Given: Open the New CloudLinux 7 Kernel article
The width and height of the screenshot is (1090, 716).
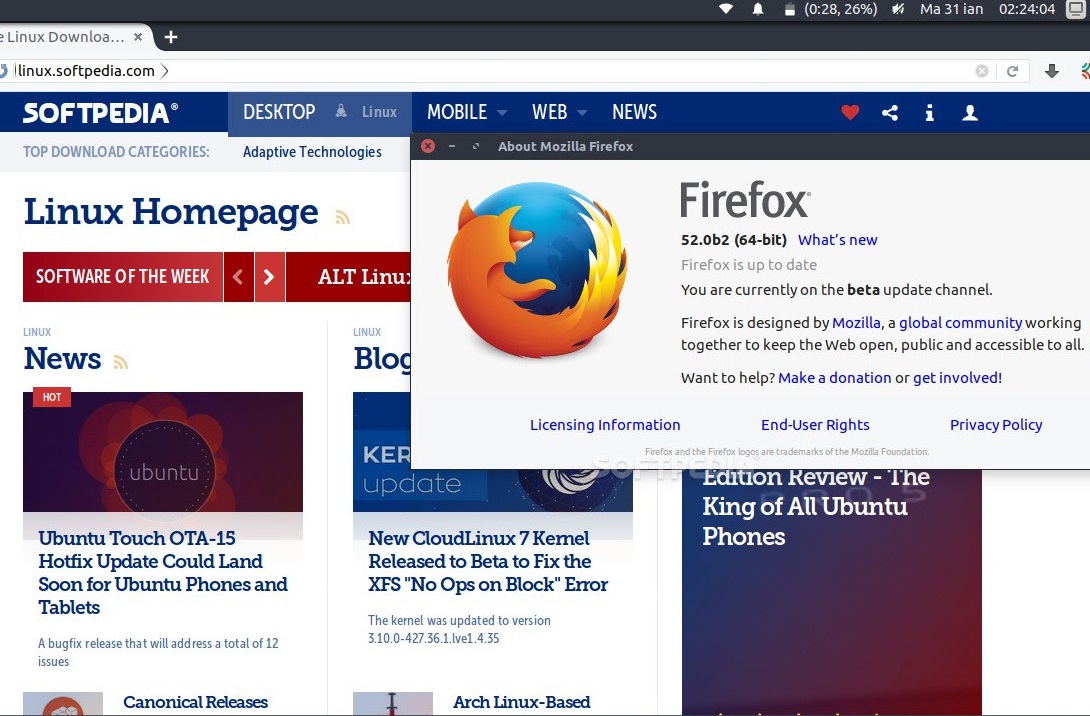Looking at the screenshot, I should click(488, 562).
